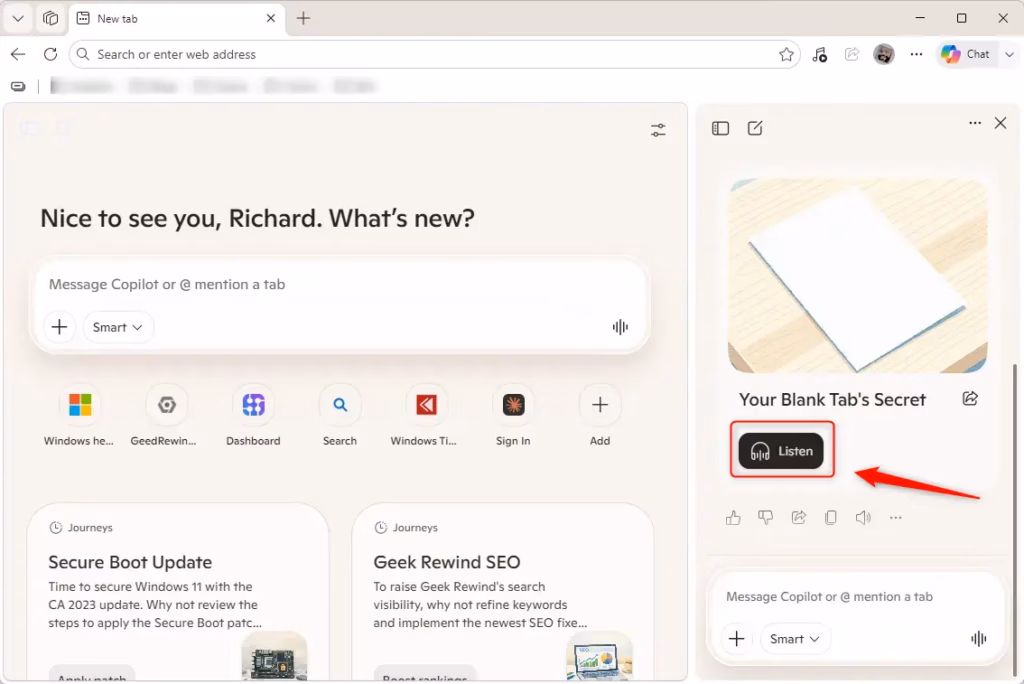Open the Windows help shortcut tile
Viewport: 1024px width, 684px height.
[x=80, y=416]
